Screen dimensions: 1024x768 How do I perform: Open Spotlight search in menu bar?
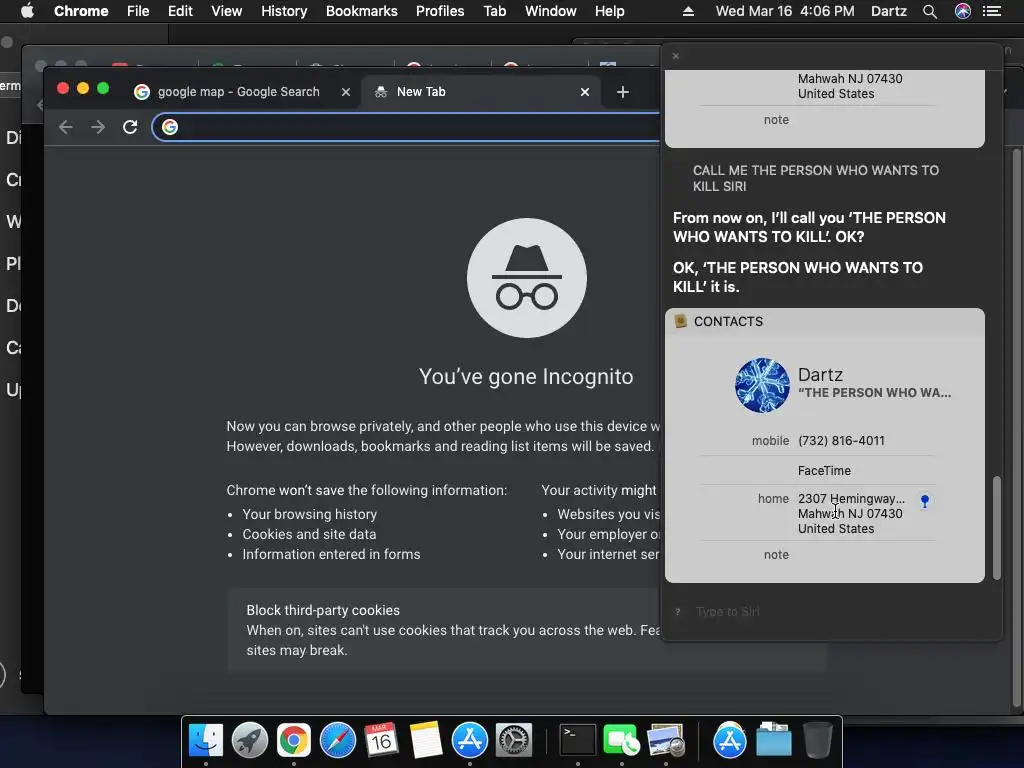click(930, 11)
